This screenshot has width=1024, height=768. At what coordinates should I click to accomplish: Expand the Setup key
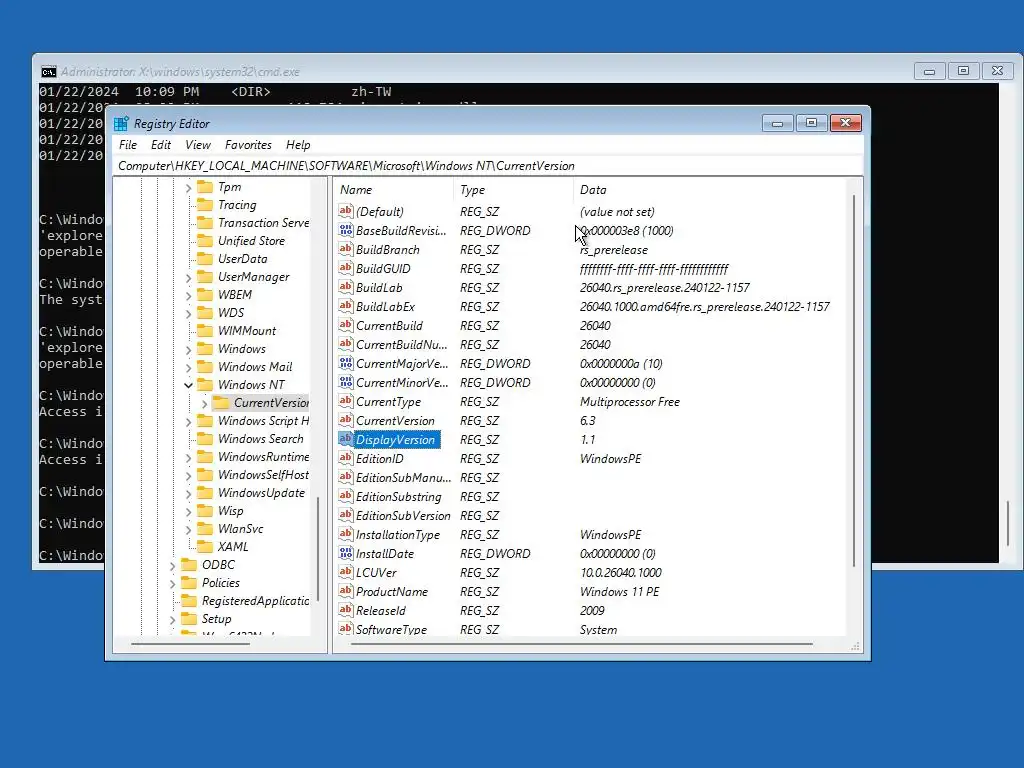[x=172, y=620]
